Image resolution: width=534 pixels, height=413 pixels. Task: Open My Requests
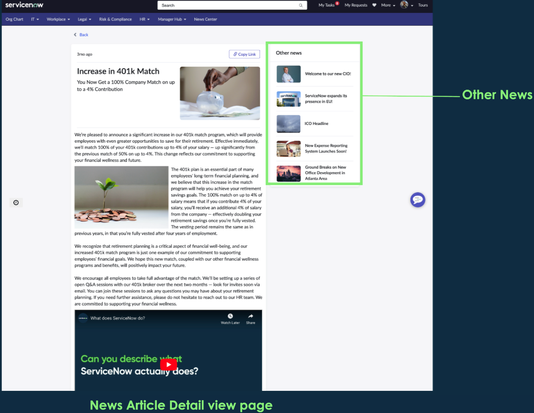[x=356, y=5]
